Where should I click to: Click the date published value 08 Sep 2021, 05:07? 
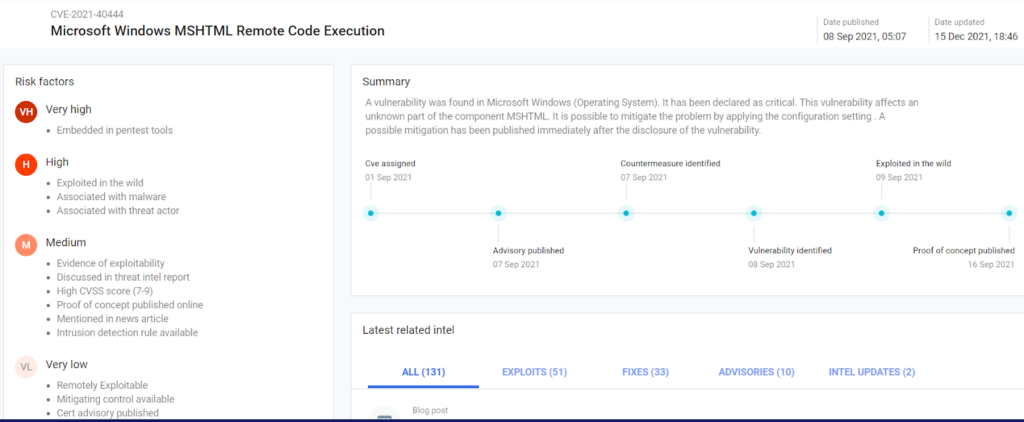[x=865, y=37]
